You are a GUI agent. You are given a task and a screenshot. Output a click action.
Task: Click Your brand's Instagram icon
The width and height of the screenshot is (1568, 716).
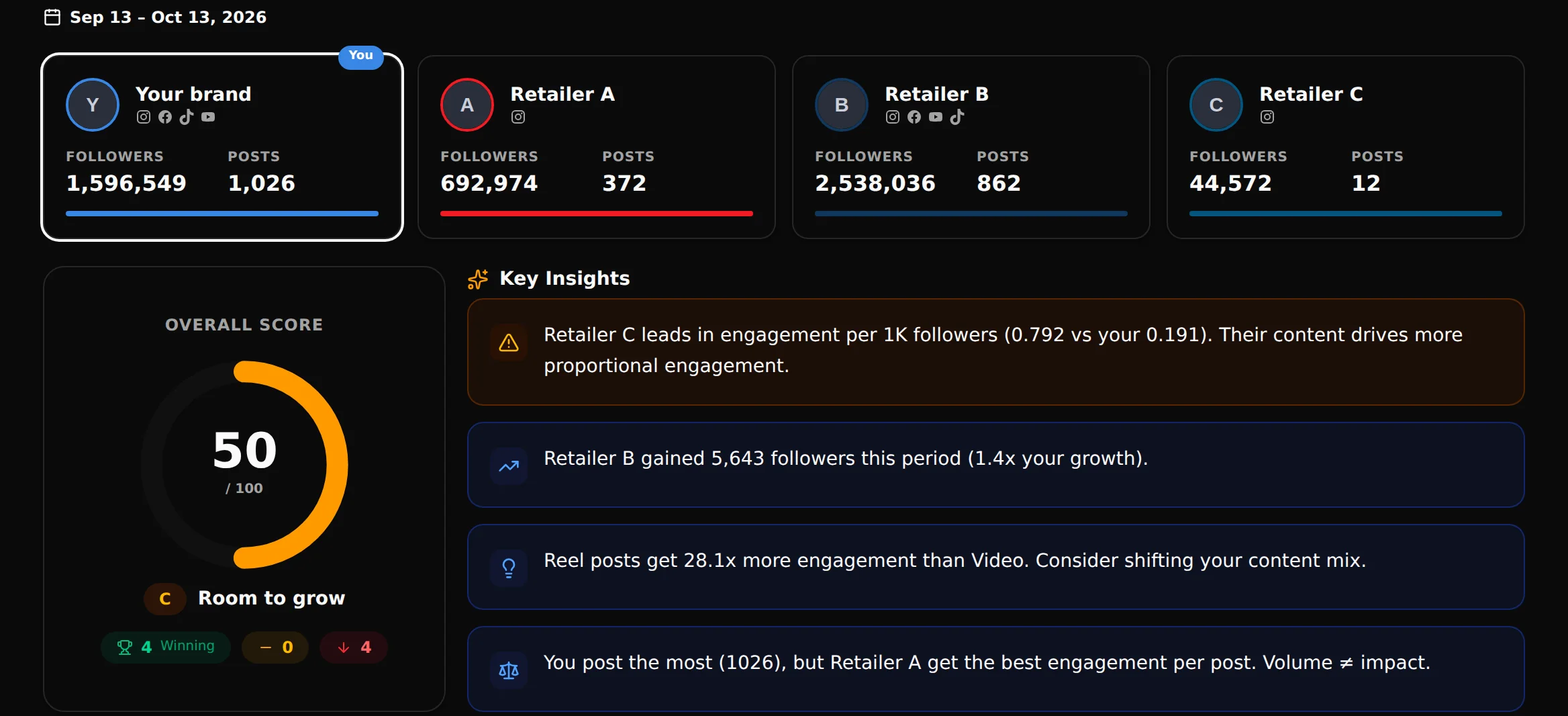(144, 117)
